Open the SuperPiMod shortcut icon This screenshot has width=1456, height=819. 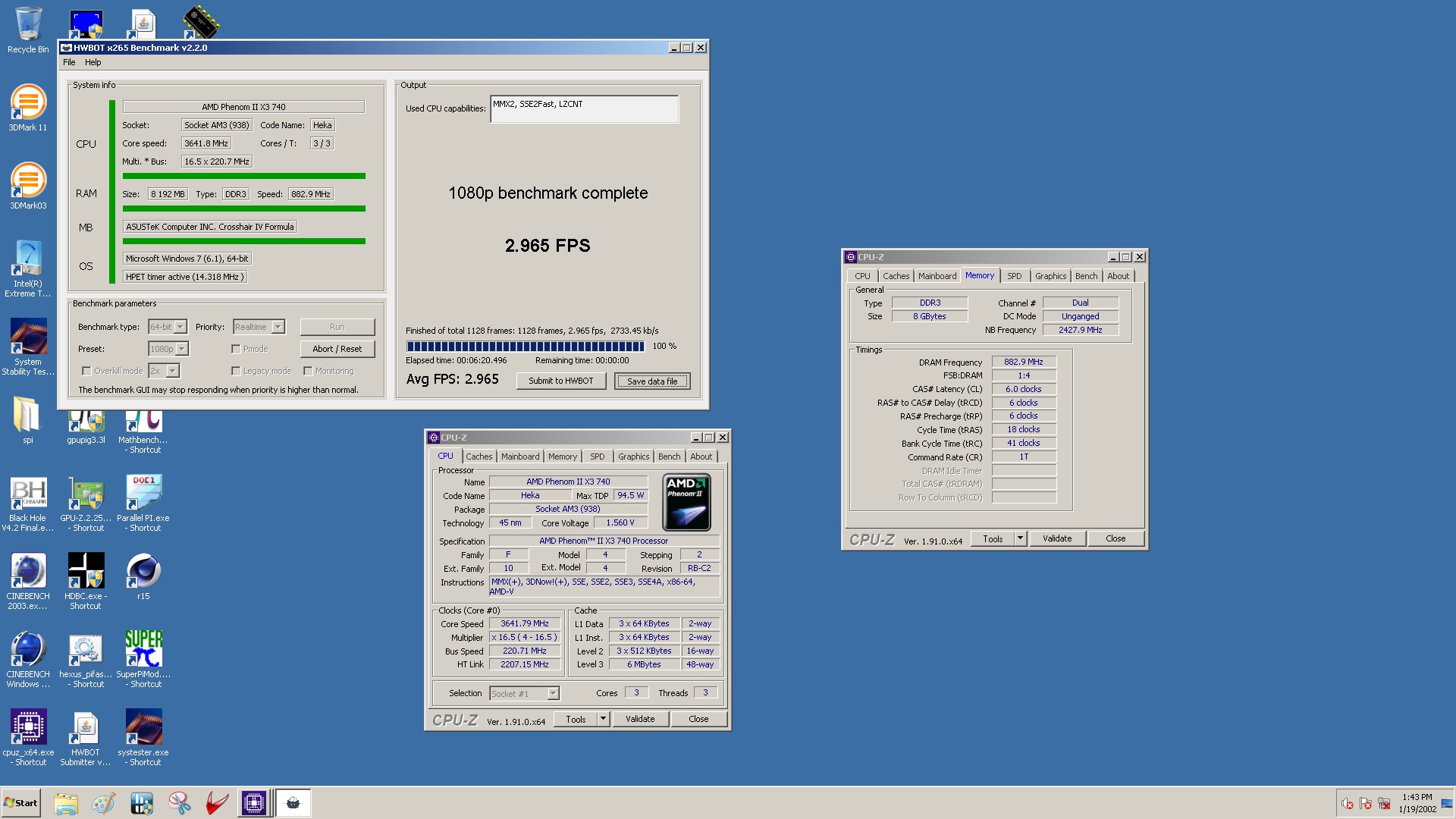pos(143,660)
